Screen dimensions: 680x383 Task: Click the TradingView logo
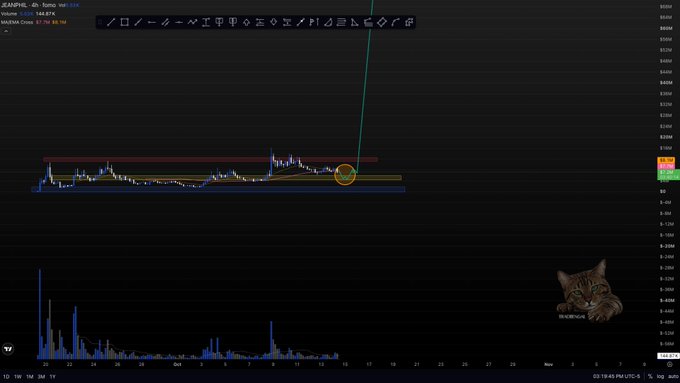8,349
